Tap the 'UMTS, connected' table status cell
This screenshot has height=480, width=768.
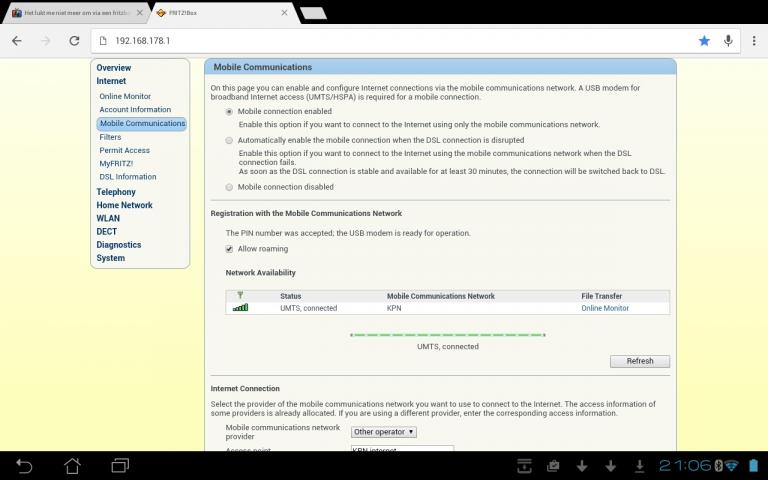click(309, 308)
